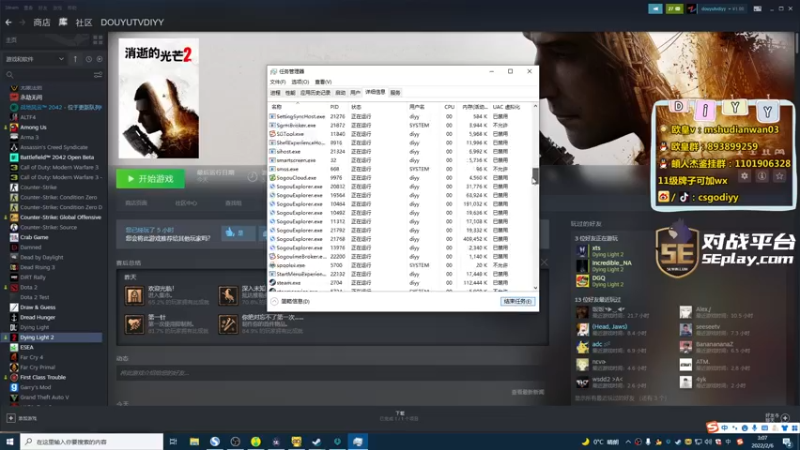Sort Task Manager by CPU column
Viewport: 800px width, 450px height.
pyautogui.click(x=449, y=107)
